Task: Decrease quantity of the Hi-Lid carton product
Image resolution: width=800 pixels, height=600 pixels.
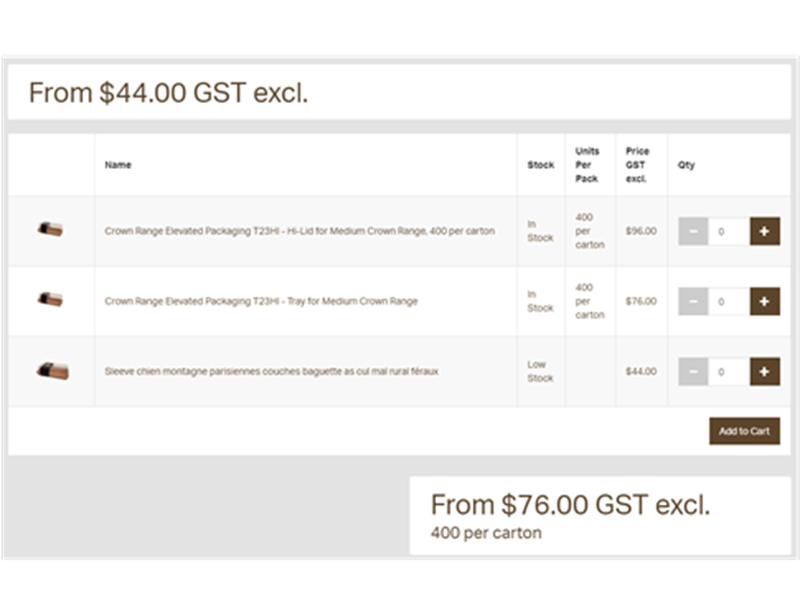Action: [x=693, y=231]
